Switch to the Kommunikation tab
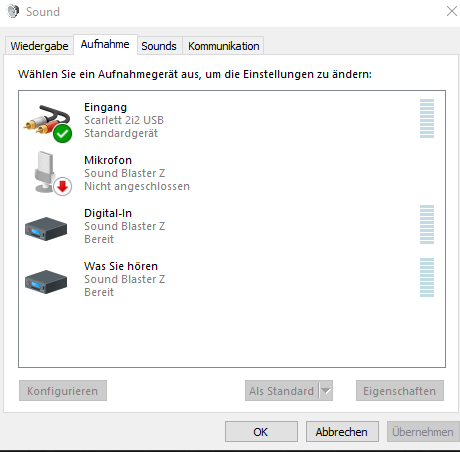 (223, 46)
